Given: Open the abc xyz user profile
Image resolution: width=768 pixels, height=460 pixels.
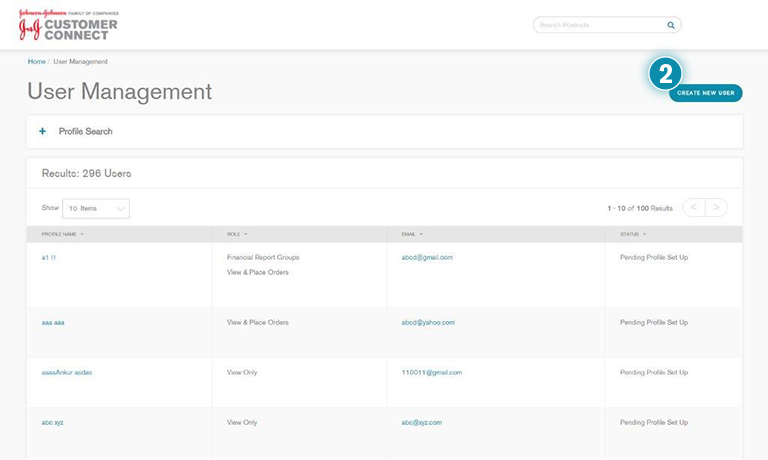Looking at the screenshot, I should click(x=52, y=422).
